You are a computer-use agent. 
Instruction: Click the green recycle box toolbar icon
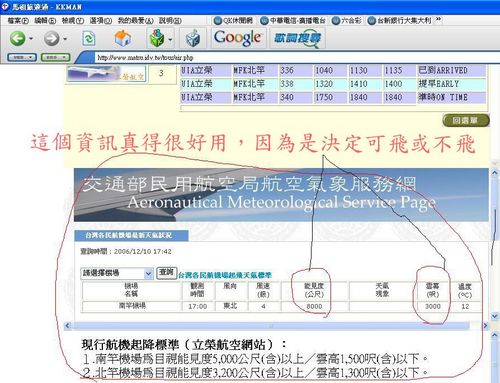157,38
